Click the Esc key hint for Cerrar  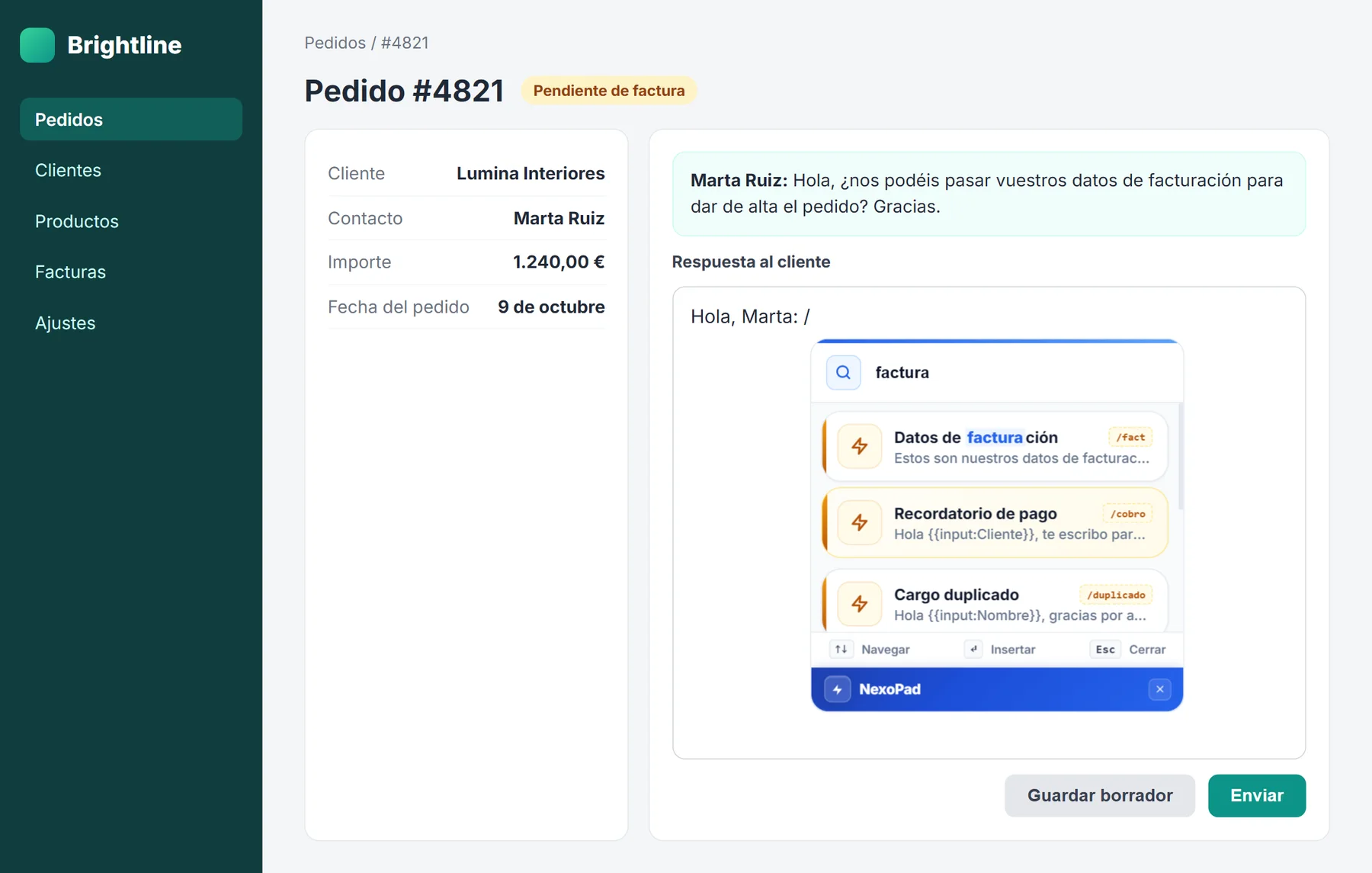pos(1105,649)
